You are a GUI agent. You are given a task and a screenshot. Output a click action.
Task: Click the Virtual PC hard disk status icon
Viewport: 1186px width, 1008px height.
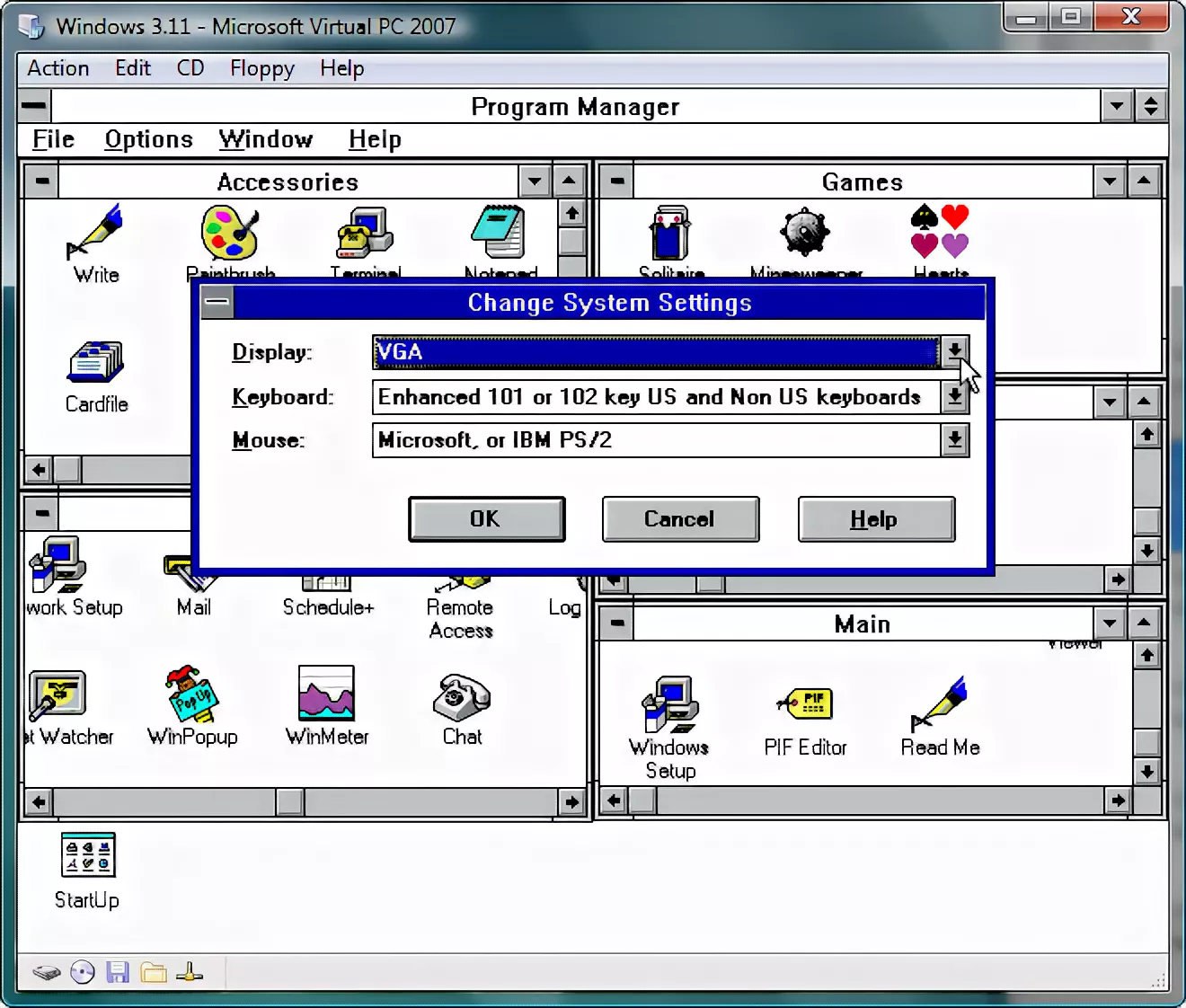pyautogui.click(x=47, y=972)
